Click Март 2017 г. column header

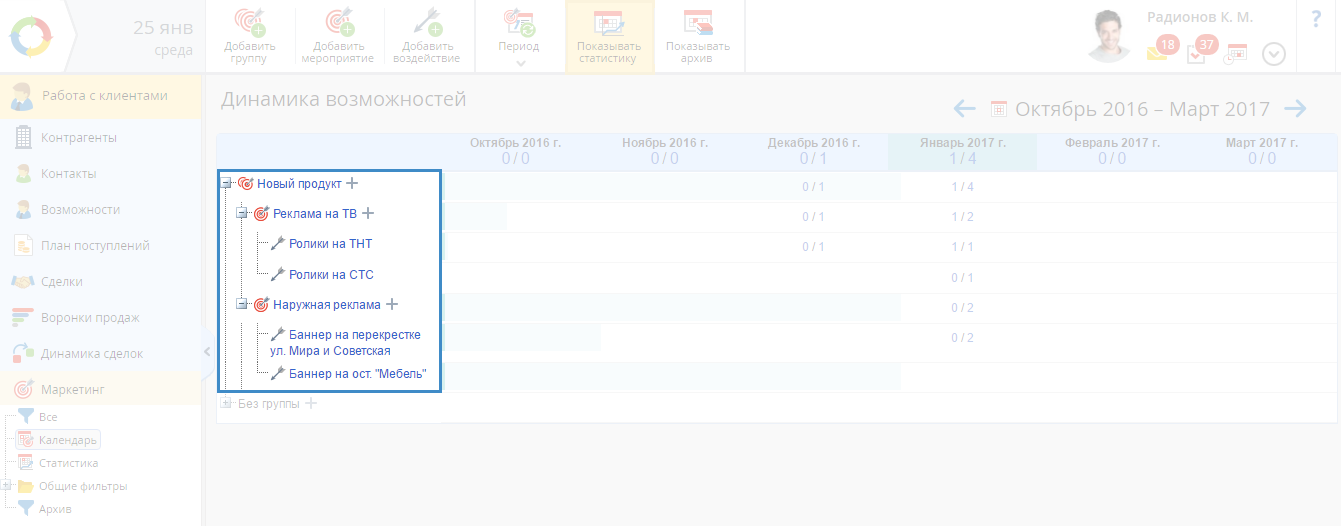click(1262, 151)
